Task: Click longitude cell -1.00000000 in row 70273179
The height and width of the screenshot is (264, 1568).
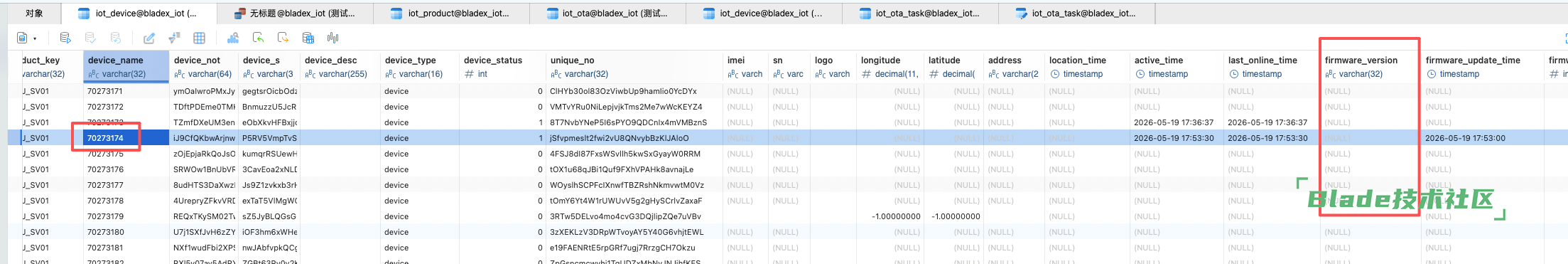Action: (890, 216)
